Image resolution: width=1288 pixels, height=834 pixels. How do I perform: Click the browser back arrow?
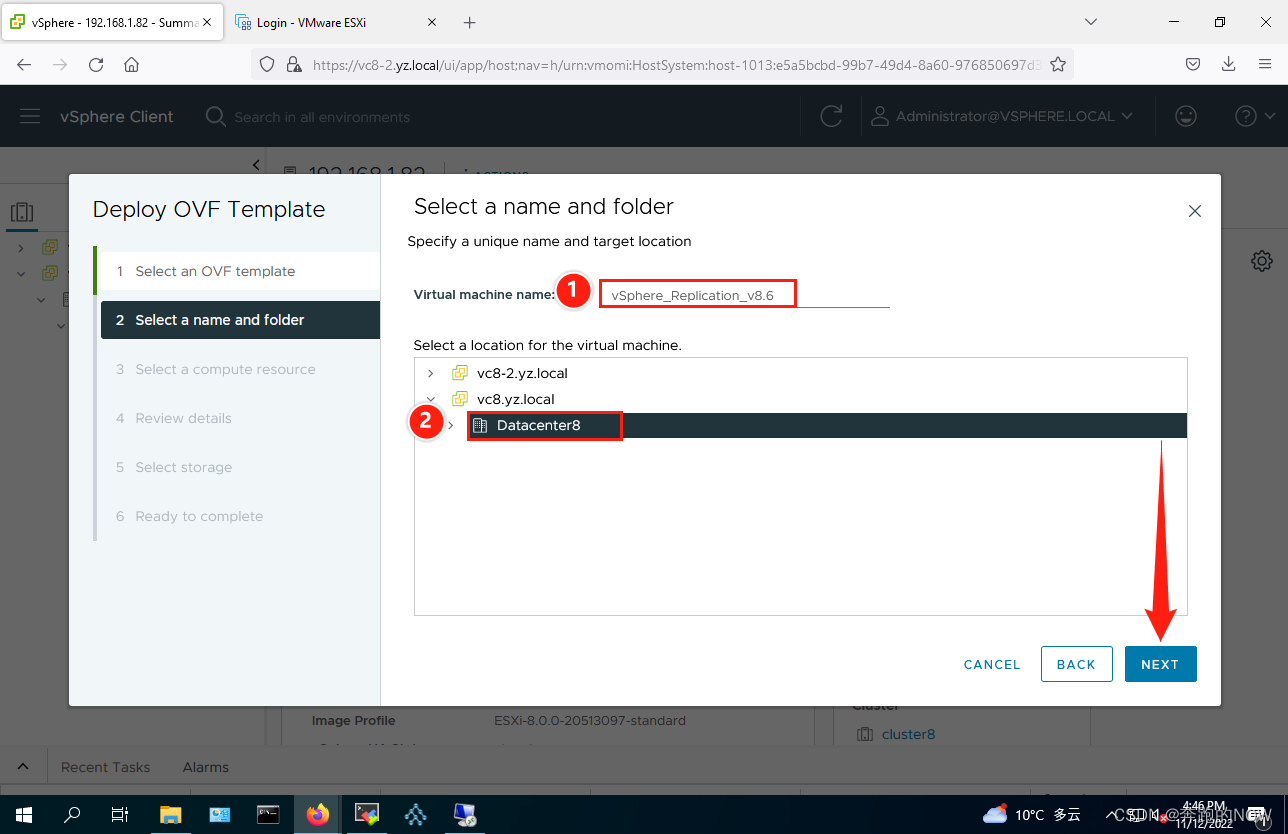pos(24,64)
